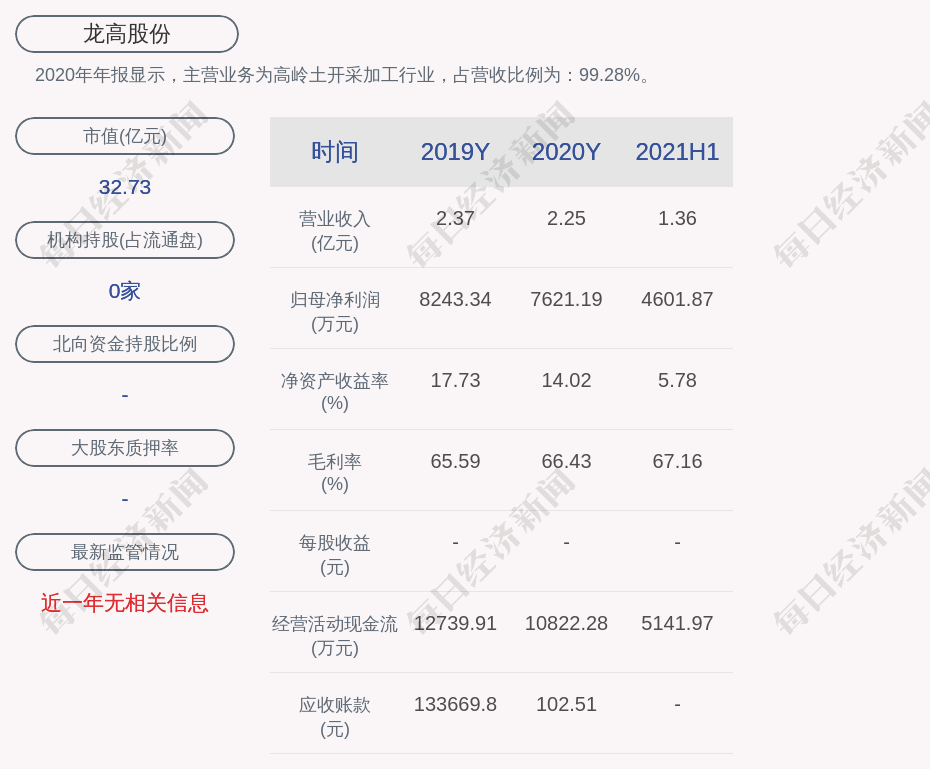
Task: Open the 最新监管情况 label
Action: [125, 552]
